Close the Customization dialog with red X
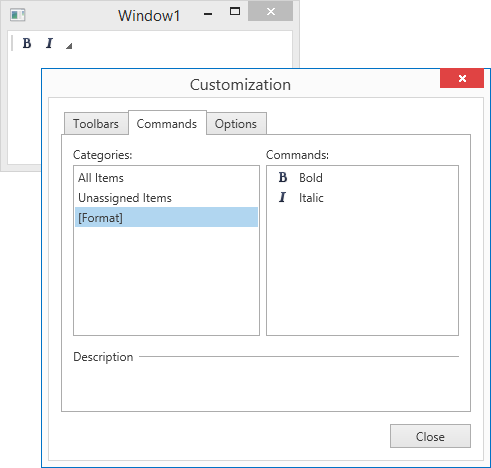 pyautogui.click(x=462, y=78)
